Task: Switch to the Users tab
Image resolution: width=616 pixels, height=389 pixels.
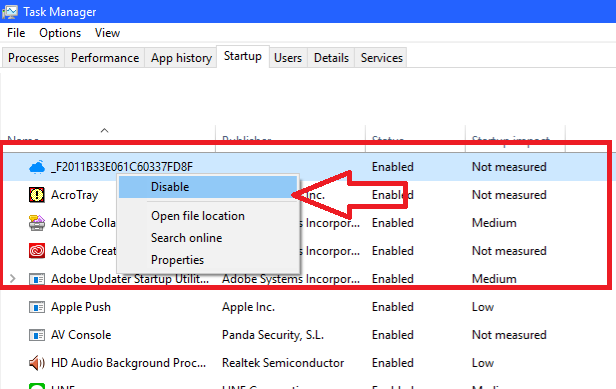Action: pos(288,58)
